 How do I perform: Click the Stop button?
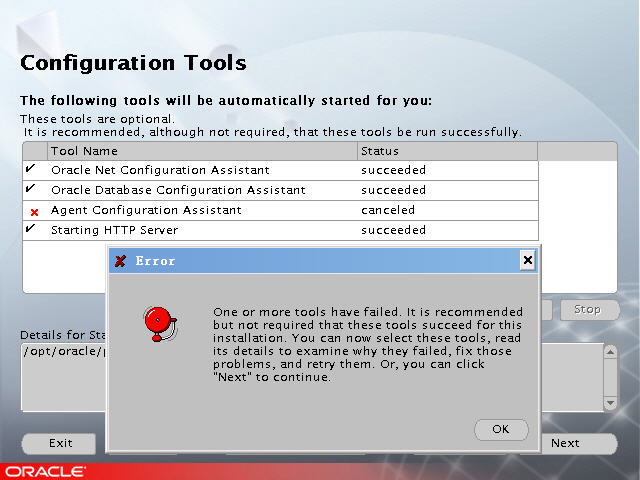tap(589, 310)
